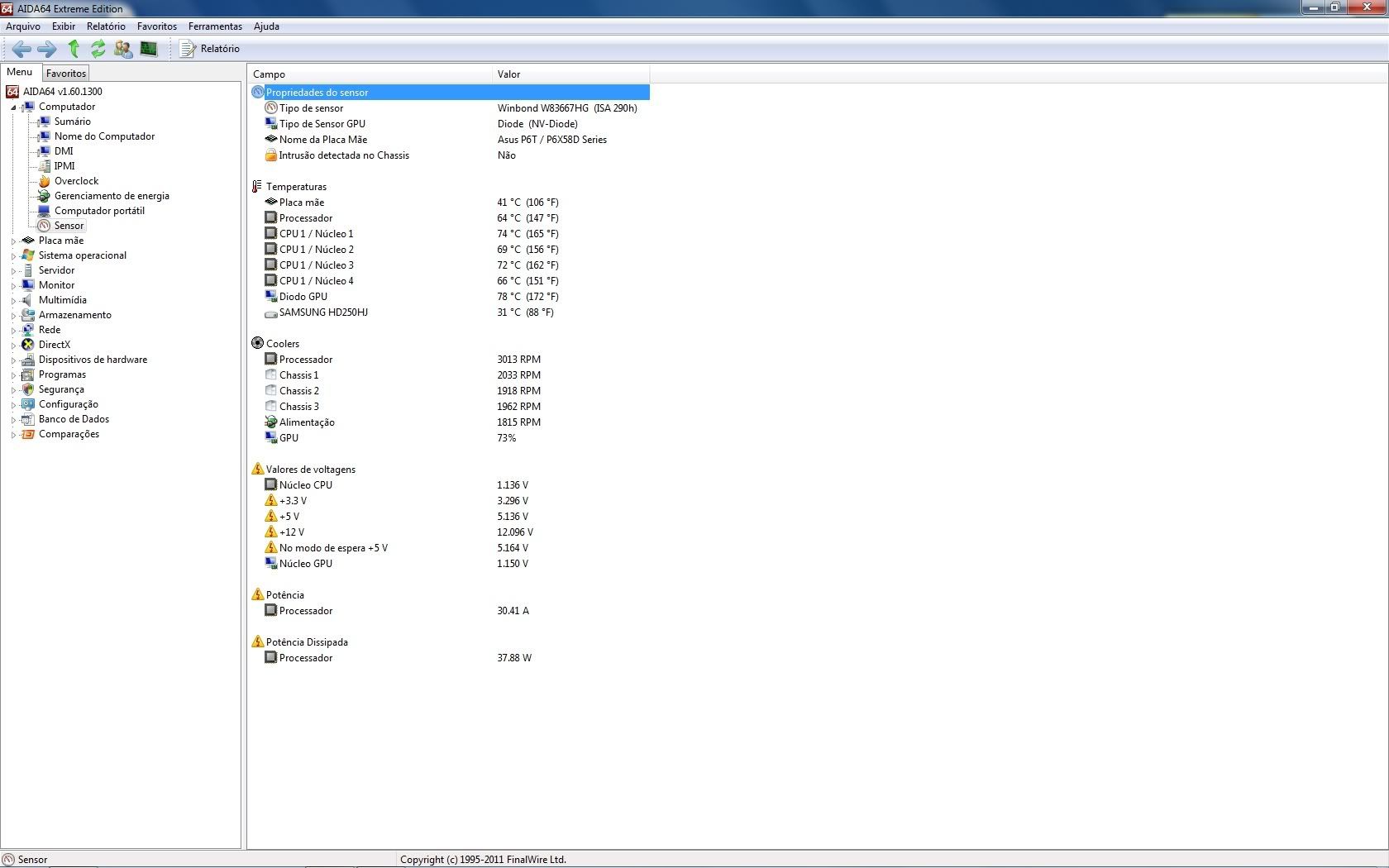
Task: Click the Comparações tree icon
Action: pyautogui.click(x=28, y=434)
